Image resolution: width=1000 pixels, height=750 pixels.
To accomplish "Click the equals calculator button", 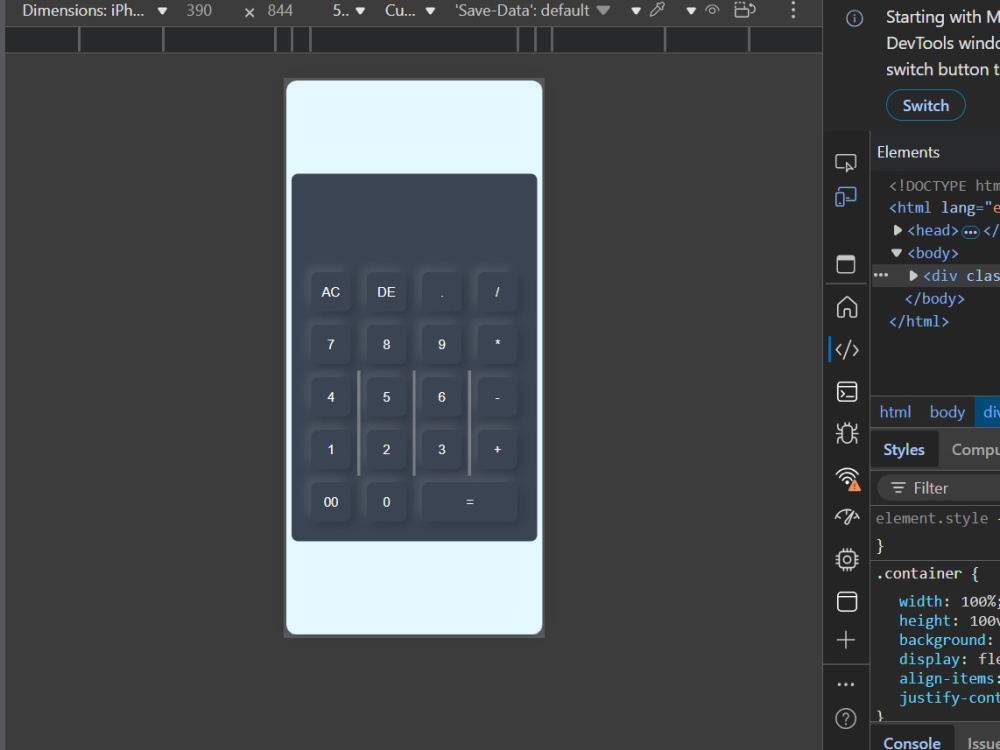I will 469,502.
